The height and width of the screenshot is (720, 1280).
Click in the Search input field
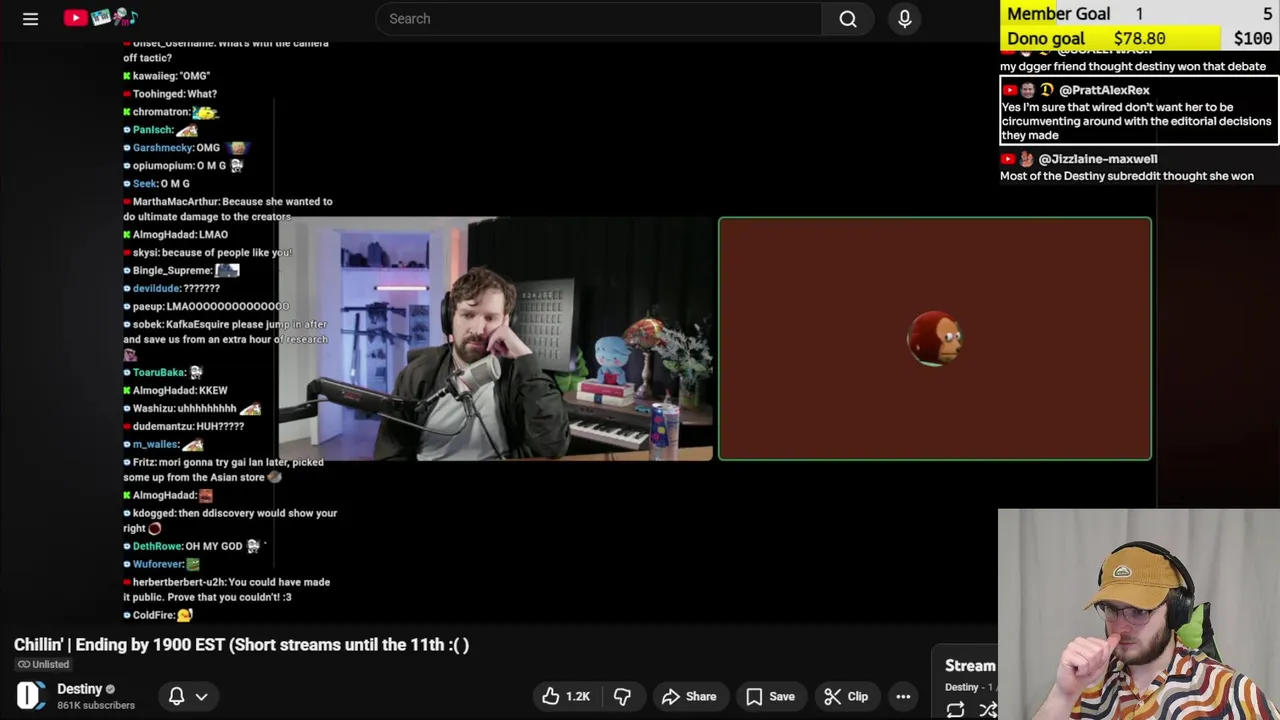(x=600, y=19)
